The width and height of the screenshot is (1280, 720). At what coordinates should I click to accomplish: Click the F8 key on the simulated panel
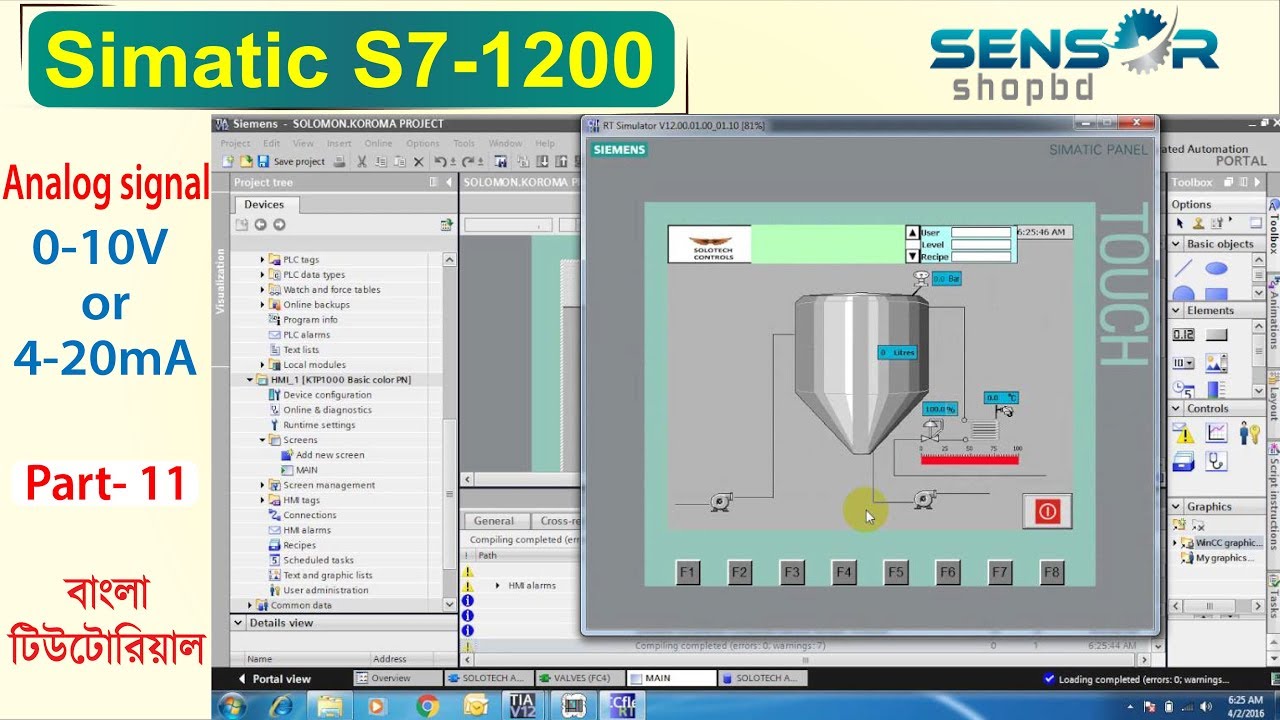(x=1051, y=572)
